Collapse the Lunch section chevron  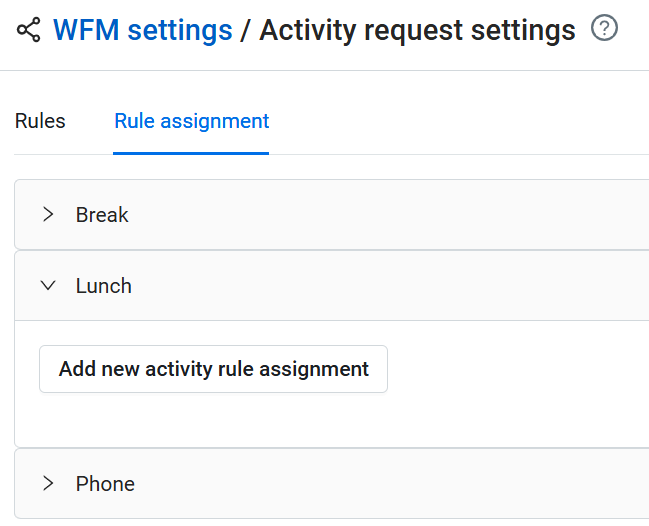(48, 285)
